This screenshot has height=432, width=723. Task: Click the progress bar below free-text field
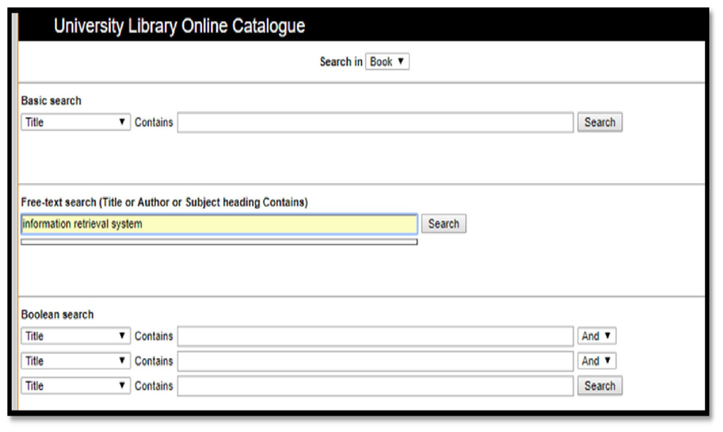[219, 242]
